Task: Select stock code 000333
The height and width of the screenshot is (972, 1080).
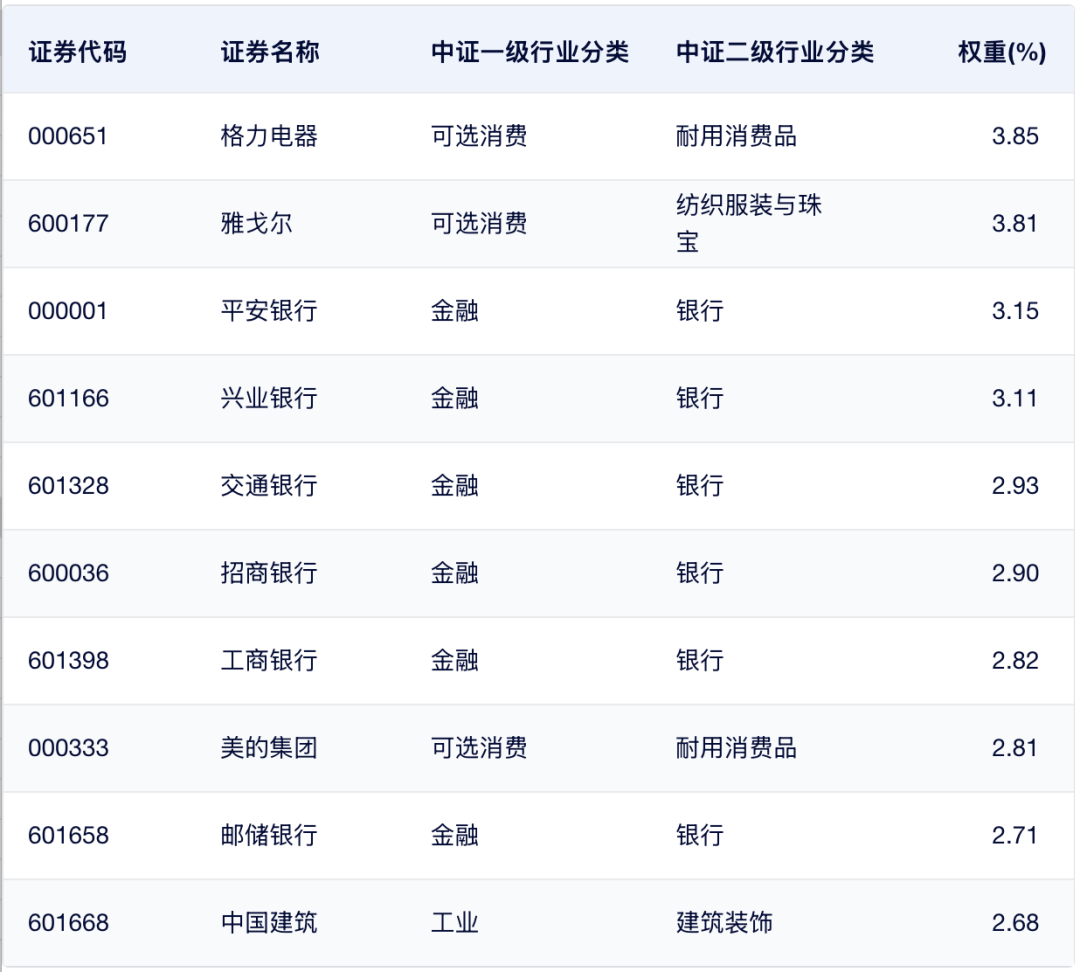Action: [68, 748]
